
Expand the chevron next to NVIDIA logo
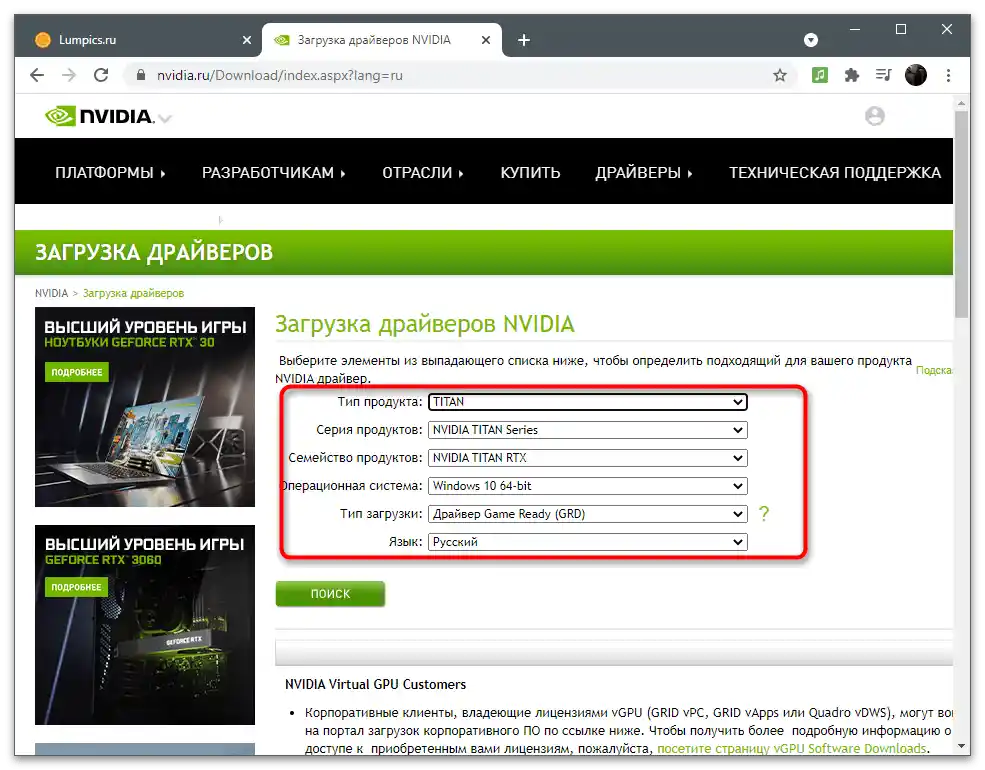[x=165, y=118]
